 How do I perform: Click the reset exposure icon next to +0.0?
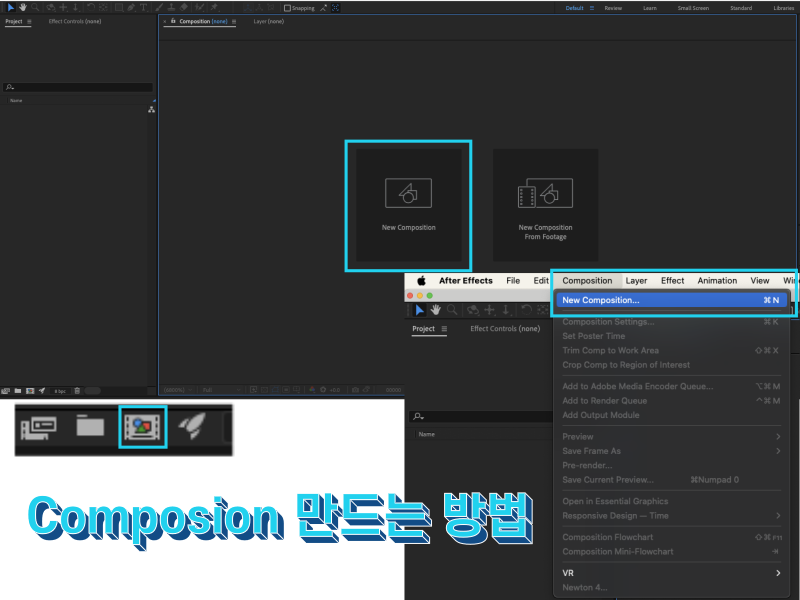(x=323, y=390)
